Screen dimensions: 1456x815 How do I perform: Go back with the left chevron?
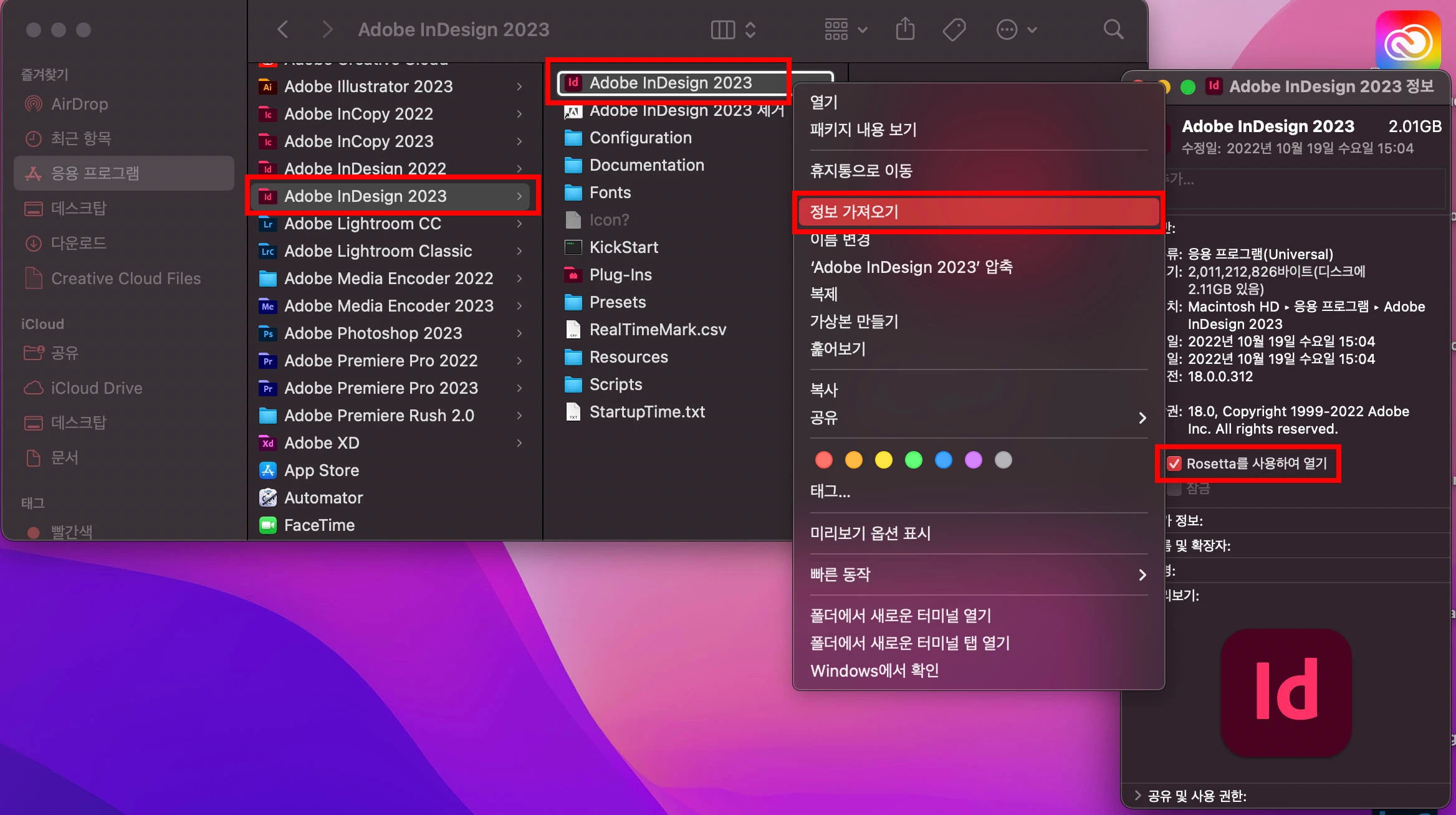pos(283,29)
